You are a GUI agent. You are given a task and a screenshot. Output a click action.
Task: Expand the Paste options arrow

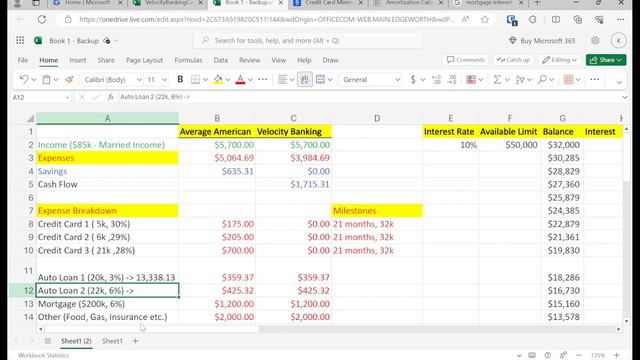click(56, 80)
